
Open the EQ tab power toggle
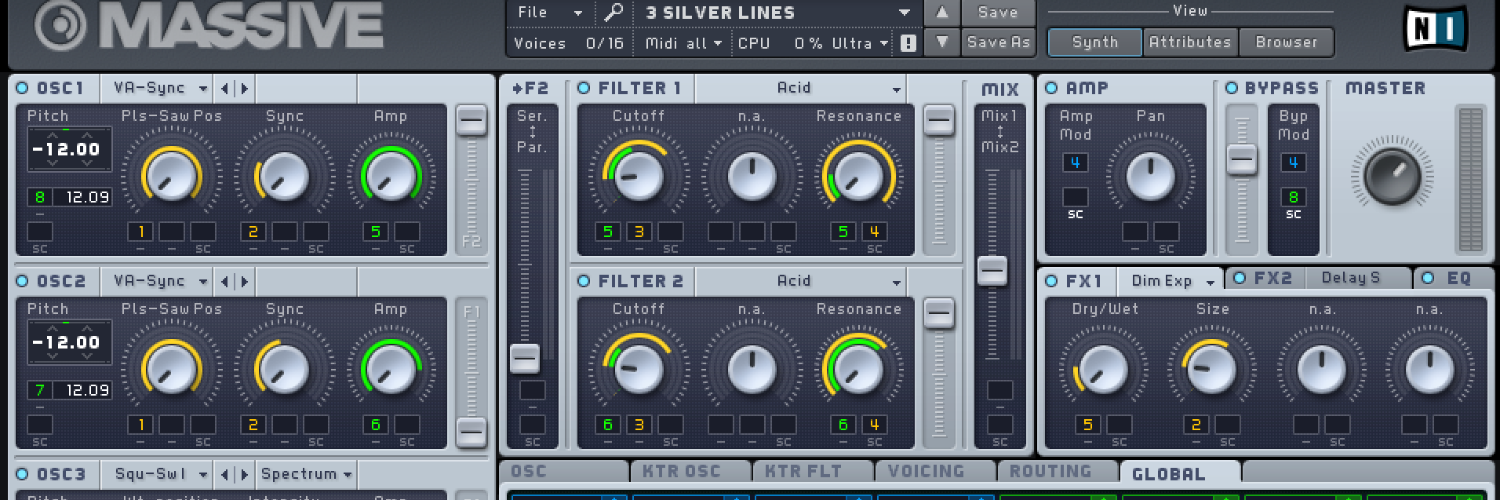(x=1428, y=278)
